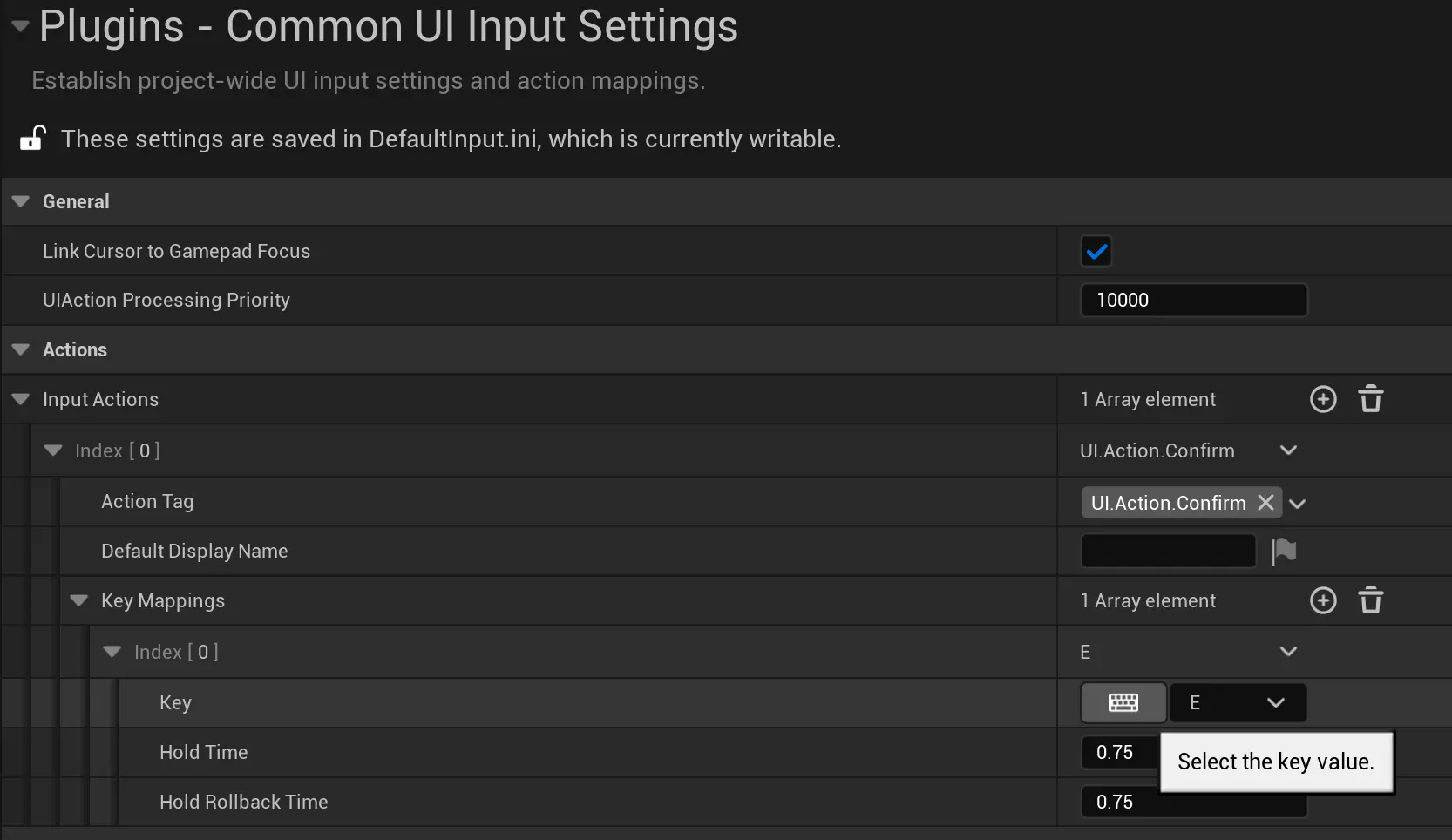Open Key Mappings Index 0 options chevron

(1288, 652)
